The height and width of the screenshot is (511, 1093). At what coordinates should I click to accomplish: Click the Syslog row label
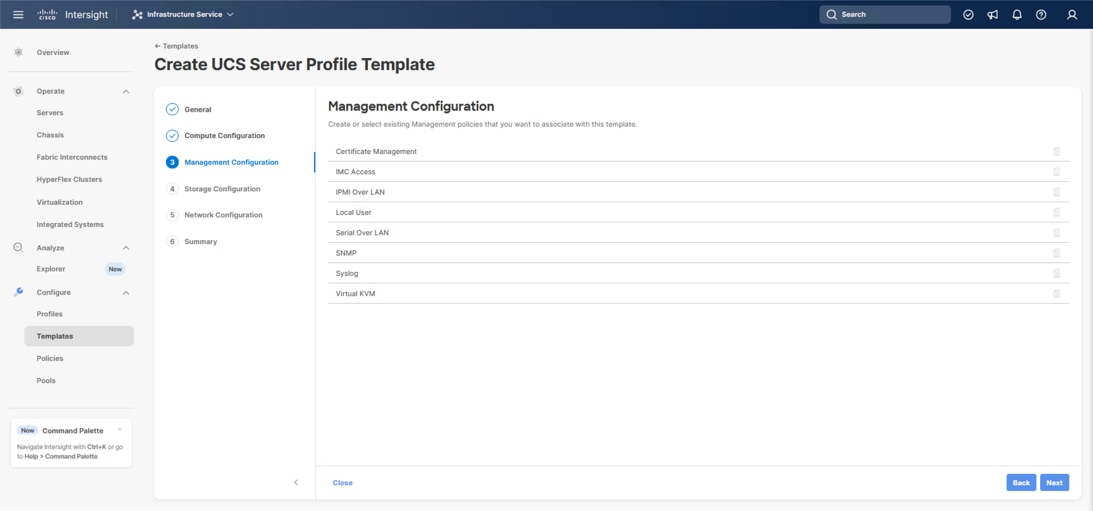pos(347,273)
